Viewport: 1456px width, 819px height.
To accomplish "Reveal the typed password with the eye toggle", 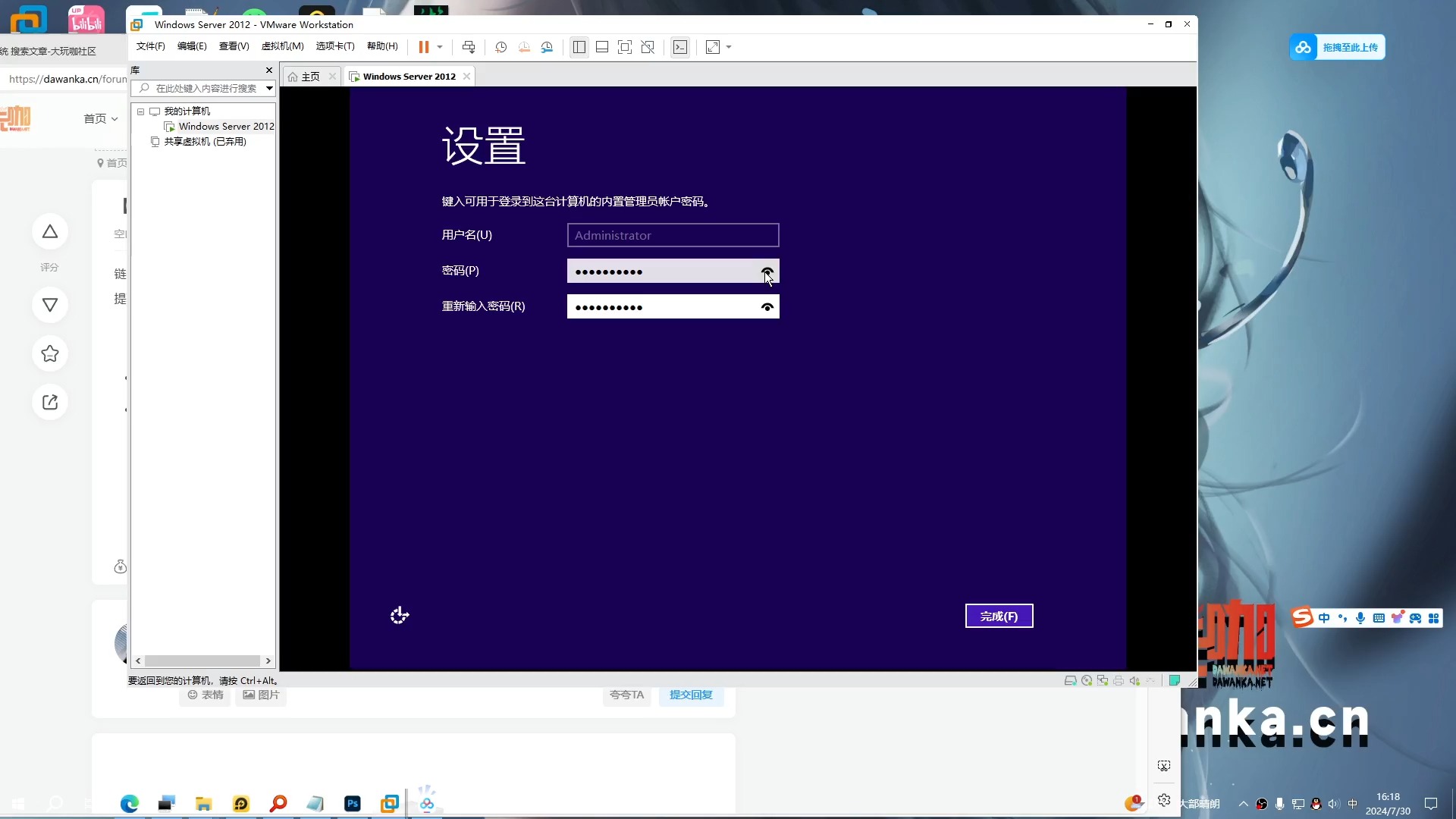I will click(767, 271).
